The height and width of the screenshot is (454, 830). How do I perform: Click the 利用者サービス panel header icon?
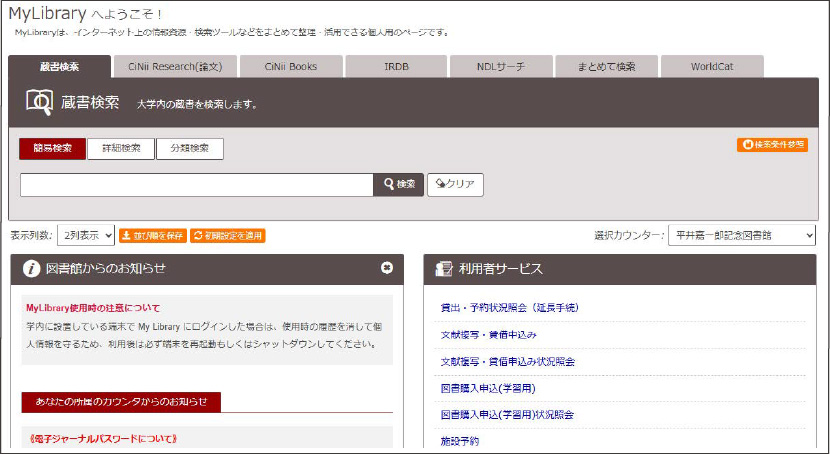[x=445, y=268]
